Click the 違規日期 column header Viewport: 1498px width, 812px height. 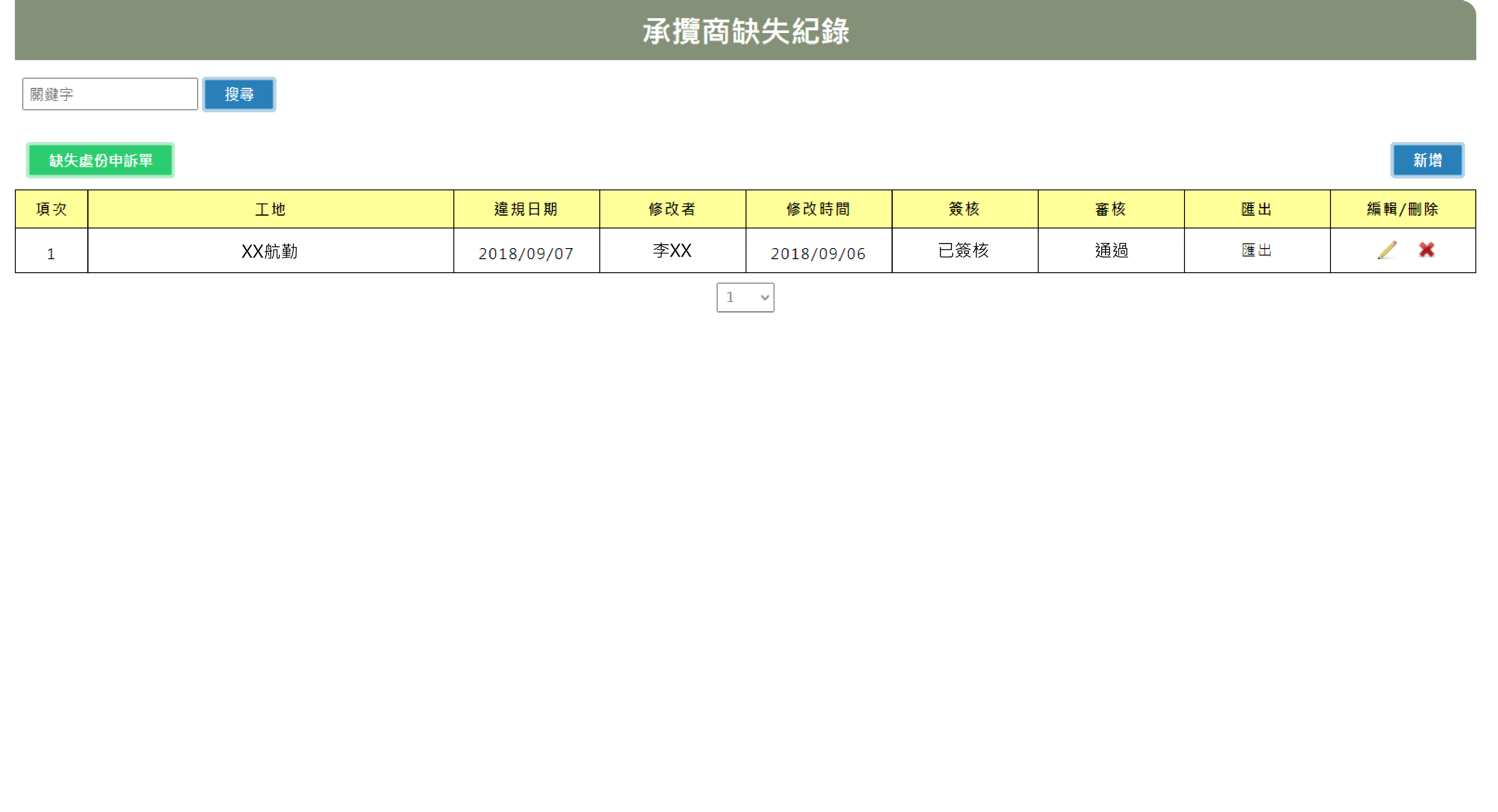[x=526, y=209]
